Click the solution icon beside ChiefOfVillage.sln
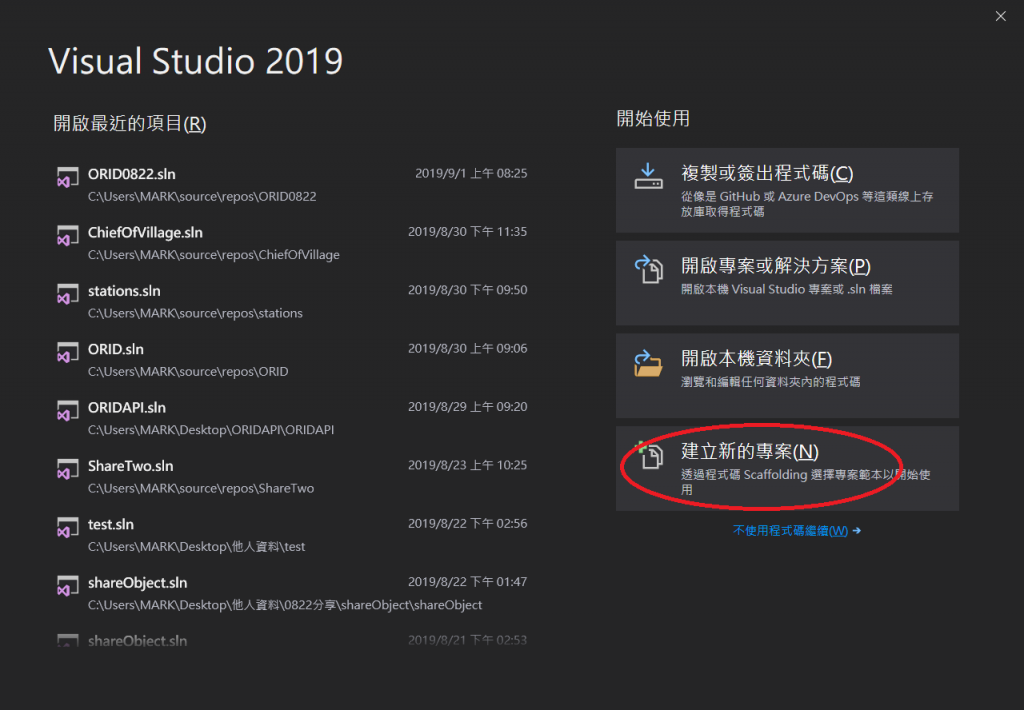This screenshot has height=710, width=1024. (67, 236)
